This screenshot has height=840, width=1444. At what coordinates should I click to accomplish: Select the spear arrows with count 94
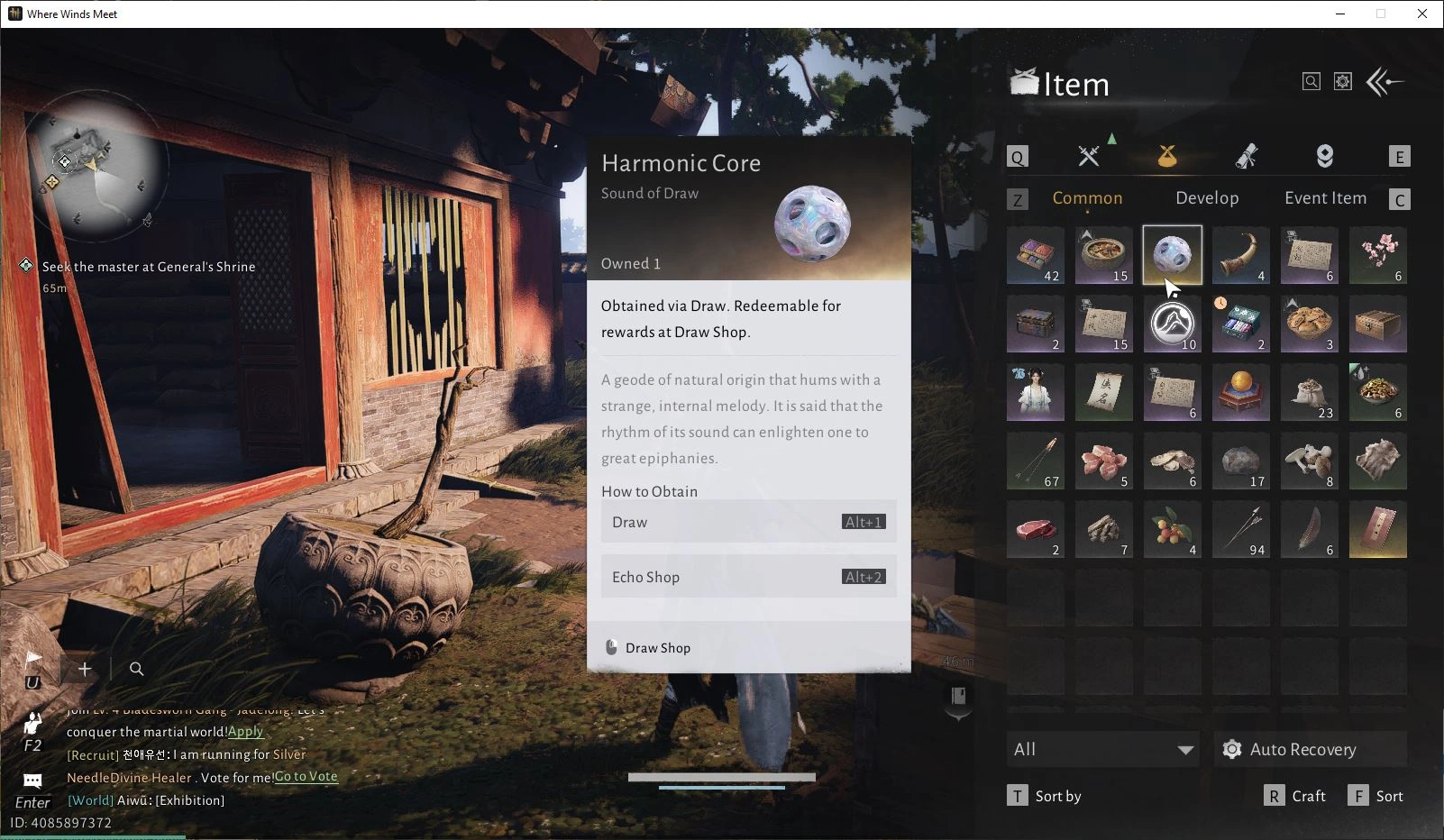[x=1241, y=529]
